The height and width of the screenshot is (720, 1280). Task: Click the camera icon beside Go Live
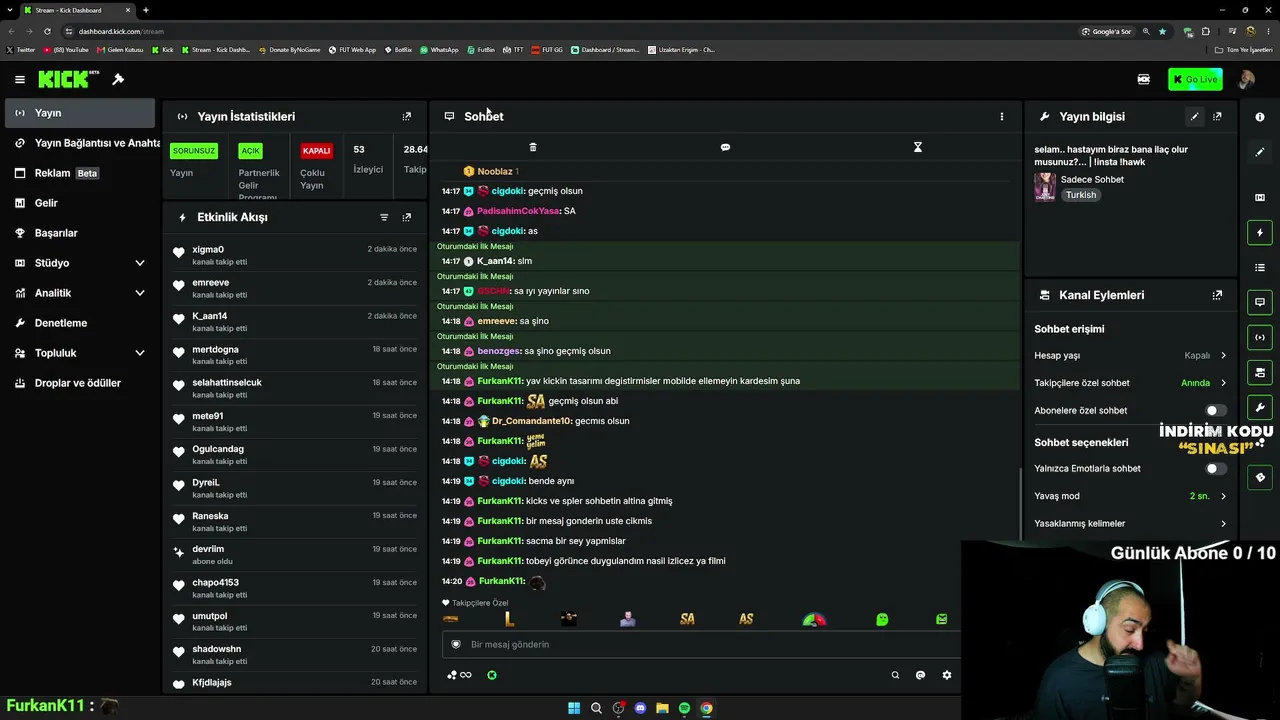tap(1144, 79)
